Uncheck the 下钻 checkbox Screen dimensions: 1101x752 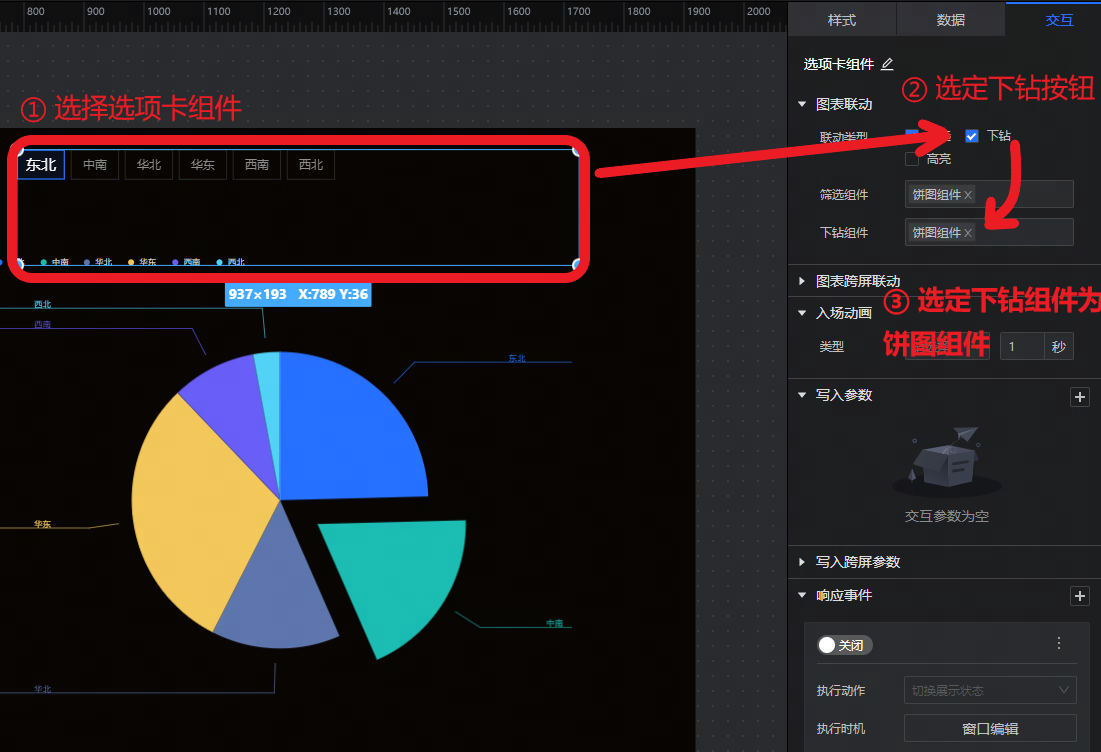[x=972, y=136]
